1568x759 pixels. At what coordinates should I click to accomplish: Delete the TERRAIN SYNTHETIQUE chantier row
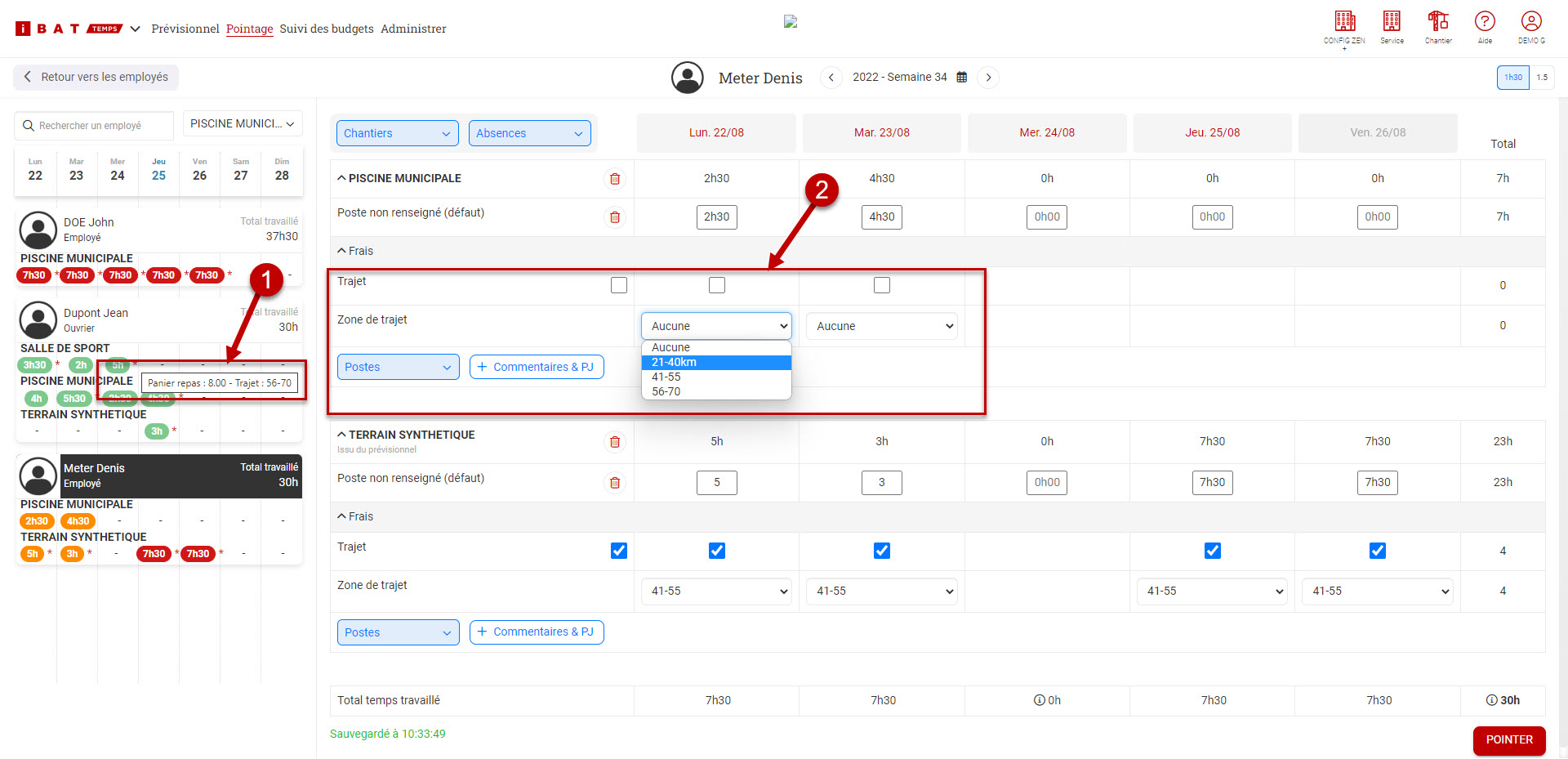coord(615,442)
